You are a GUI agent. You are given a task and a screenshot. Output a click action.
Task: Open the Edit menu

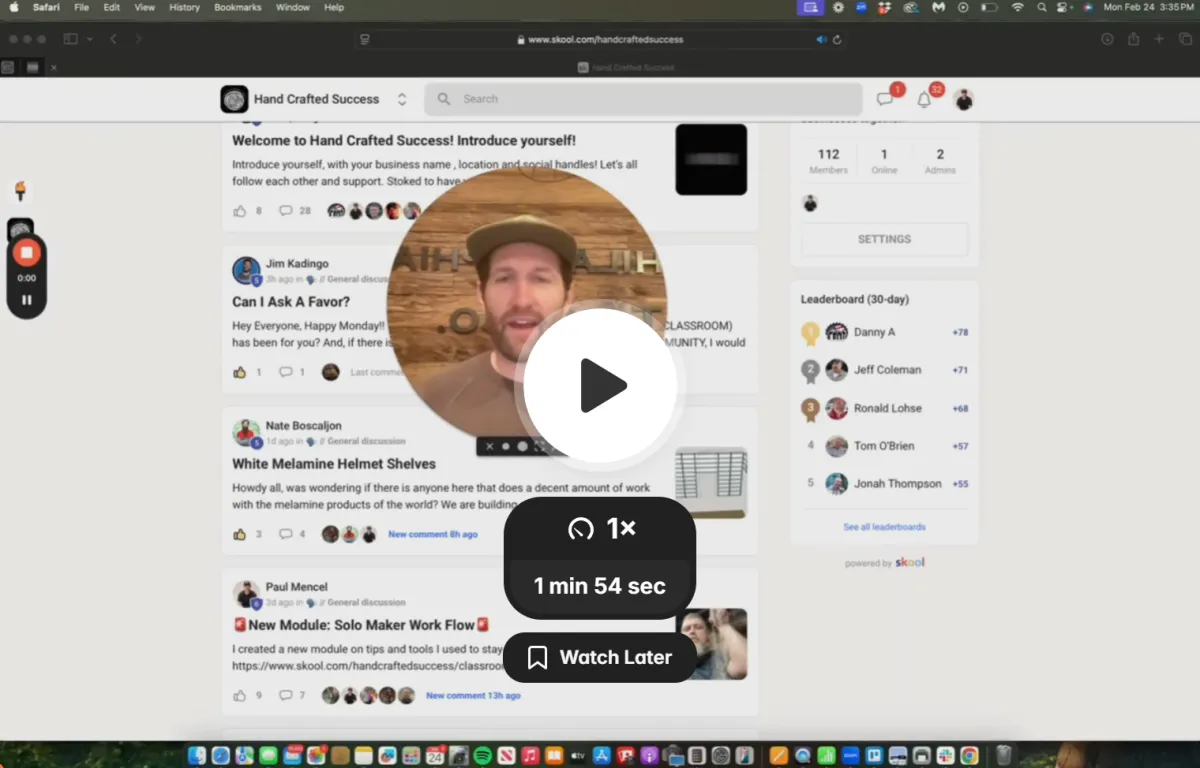tap(112, 7)
